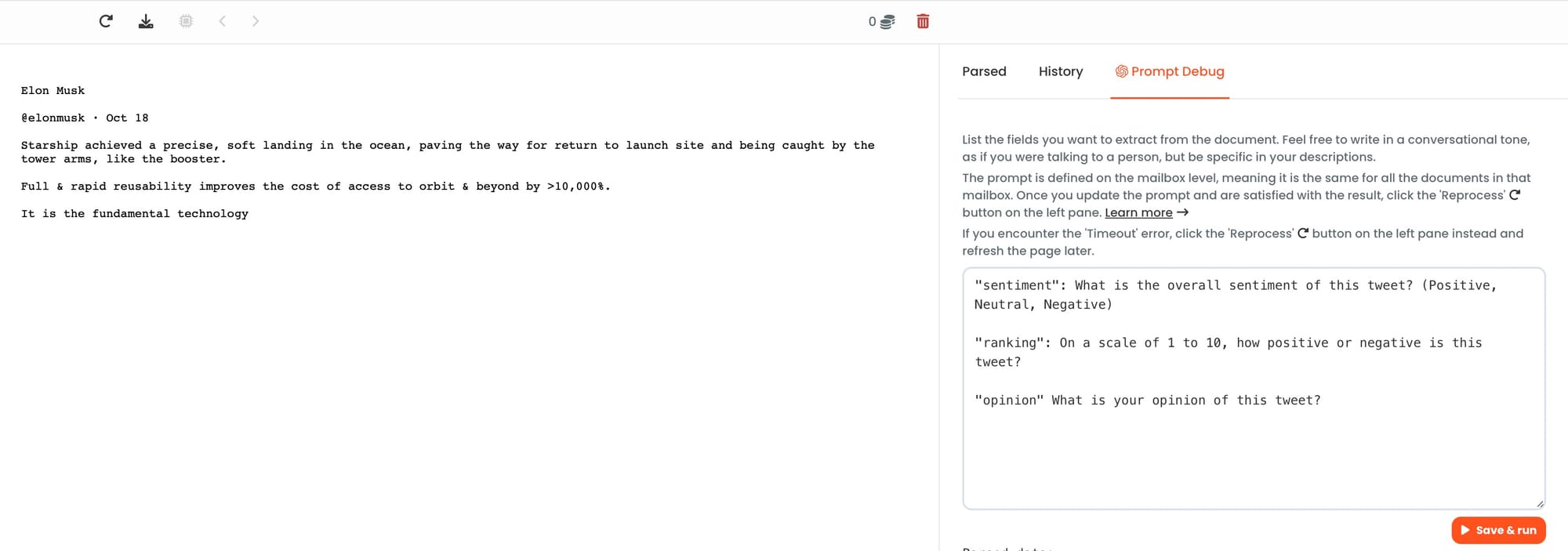Click the swirl logo beside Prompt Debug

(x=1121, y=71)
